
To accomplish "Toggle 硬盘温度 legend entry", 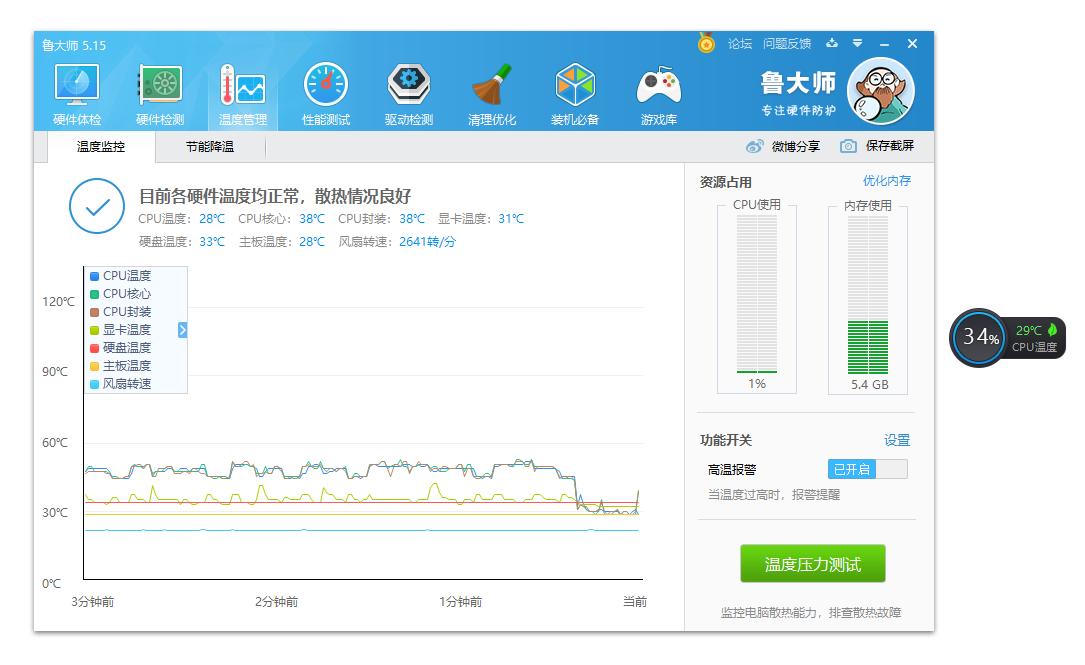I will [120, 347].
